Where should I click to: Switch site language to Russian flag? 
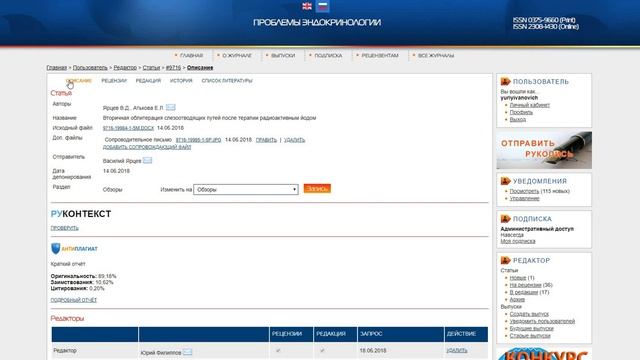[323, 6]
